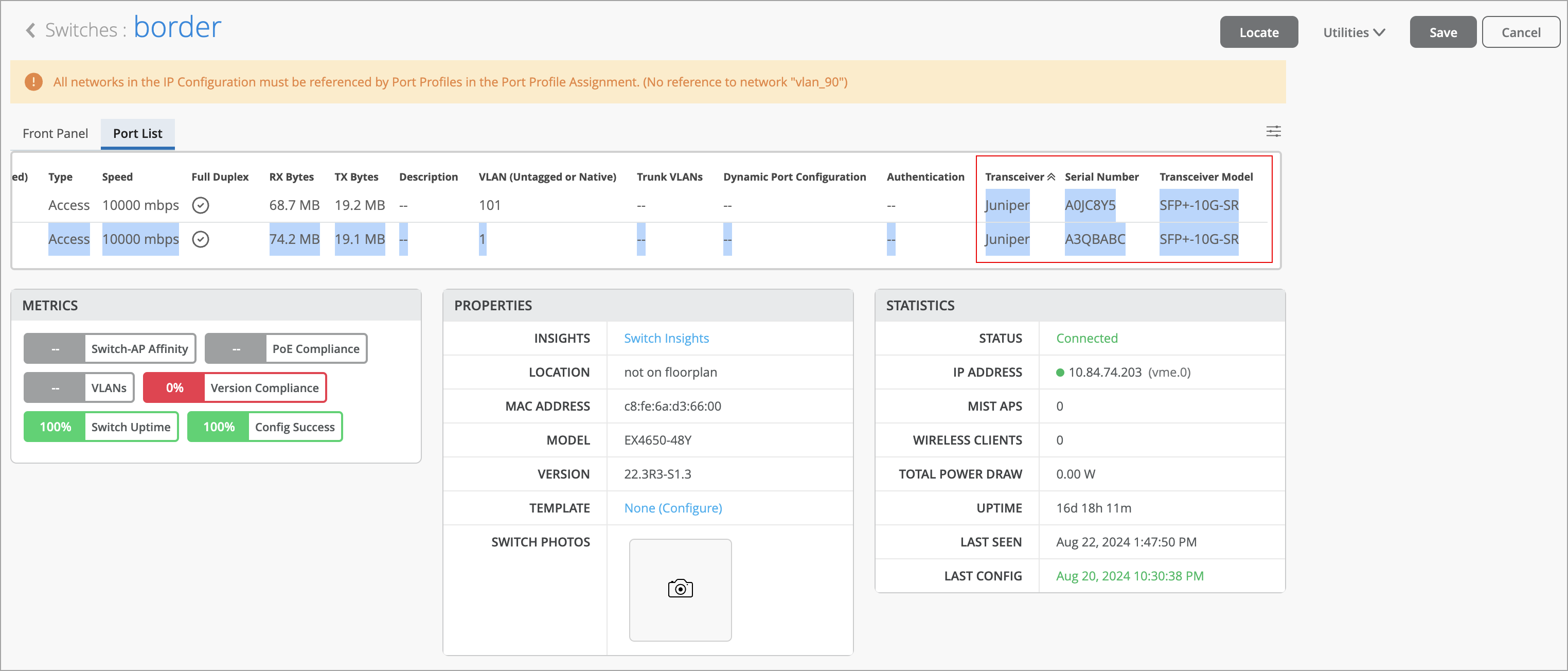Open the Switch Insights link
Viewport: 1568px width, 671px height.
666,338
